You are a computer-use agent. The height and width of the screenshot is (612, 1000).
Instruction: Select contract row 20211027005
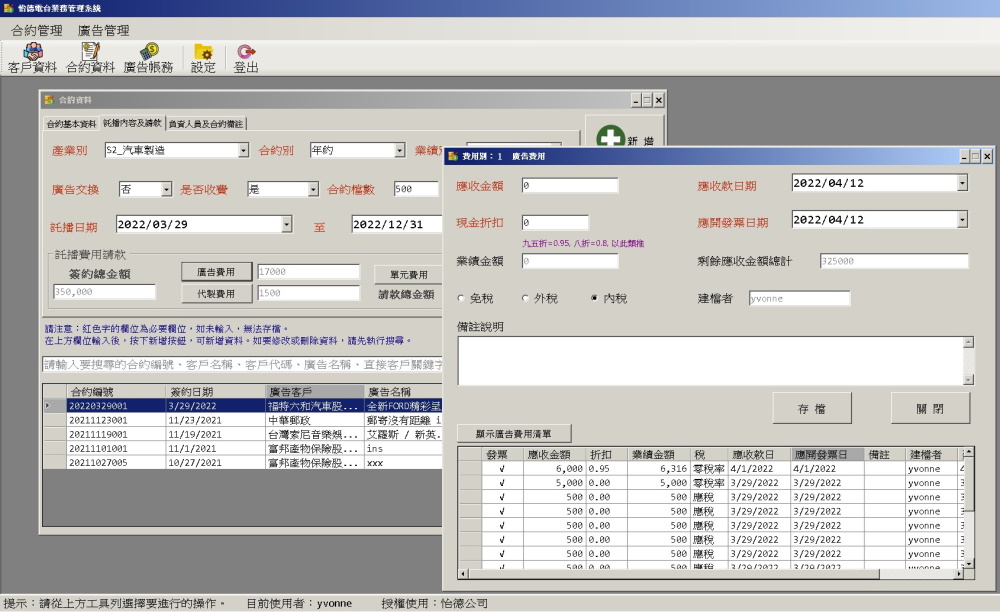click(x=242, y=462)
